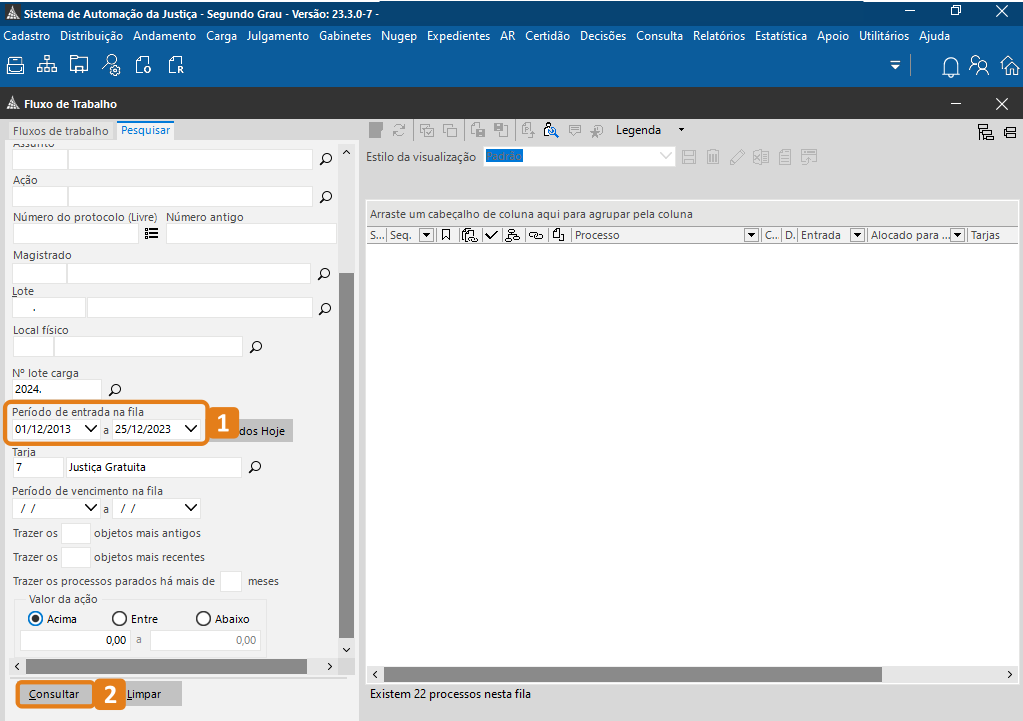Click the chain link column header icon
1023x721 pixels.
pyautogui.click(x=536, y=235)
